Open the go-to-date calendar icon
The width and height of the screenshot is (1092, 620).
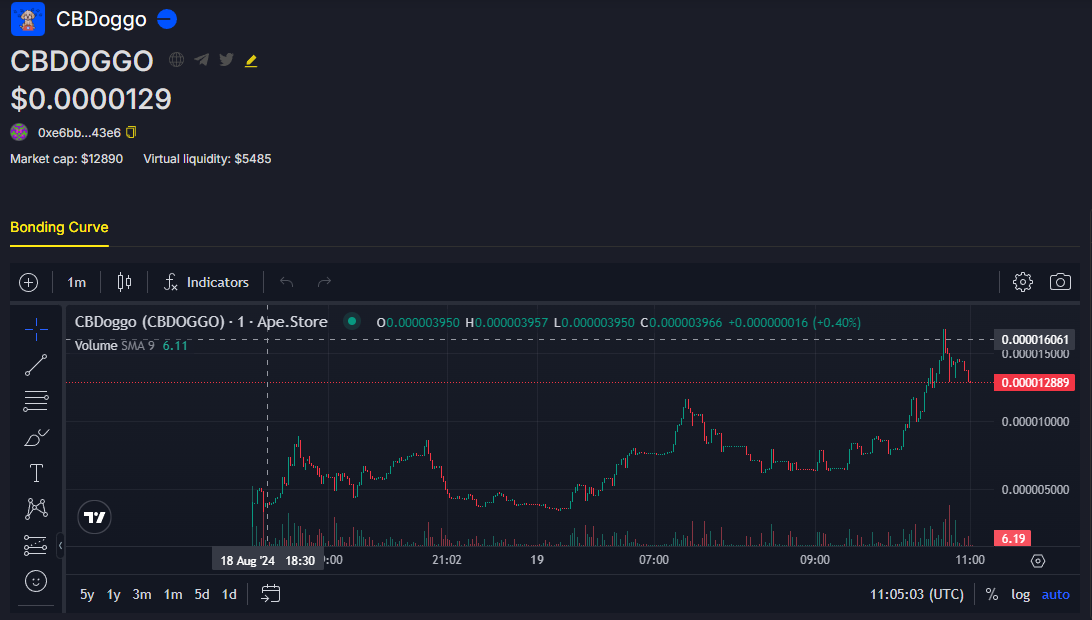click(x=270, y=594)
